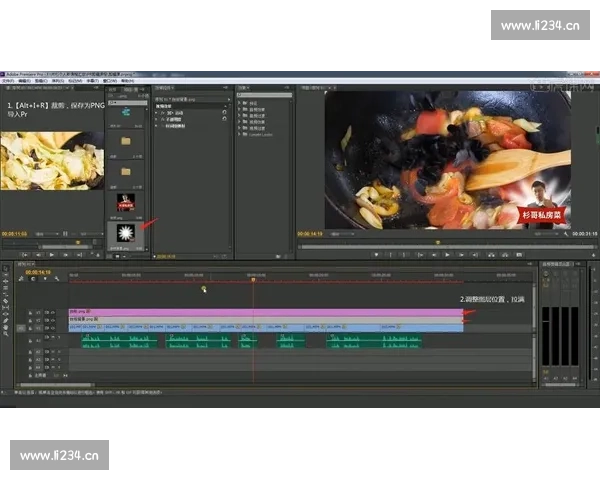The height and width of the screenshot is (480, 600).
Task: Click the timeline playhead marker on the ruler
Action: click(253, 279)
